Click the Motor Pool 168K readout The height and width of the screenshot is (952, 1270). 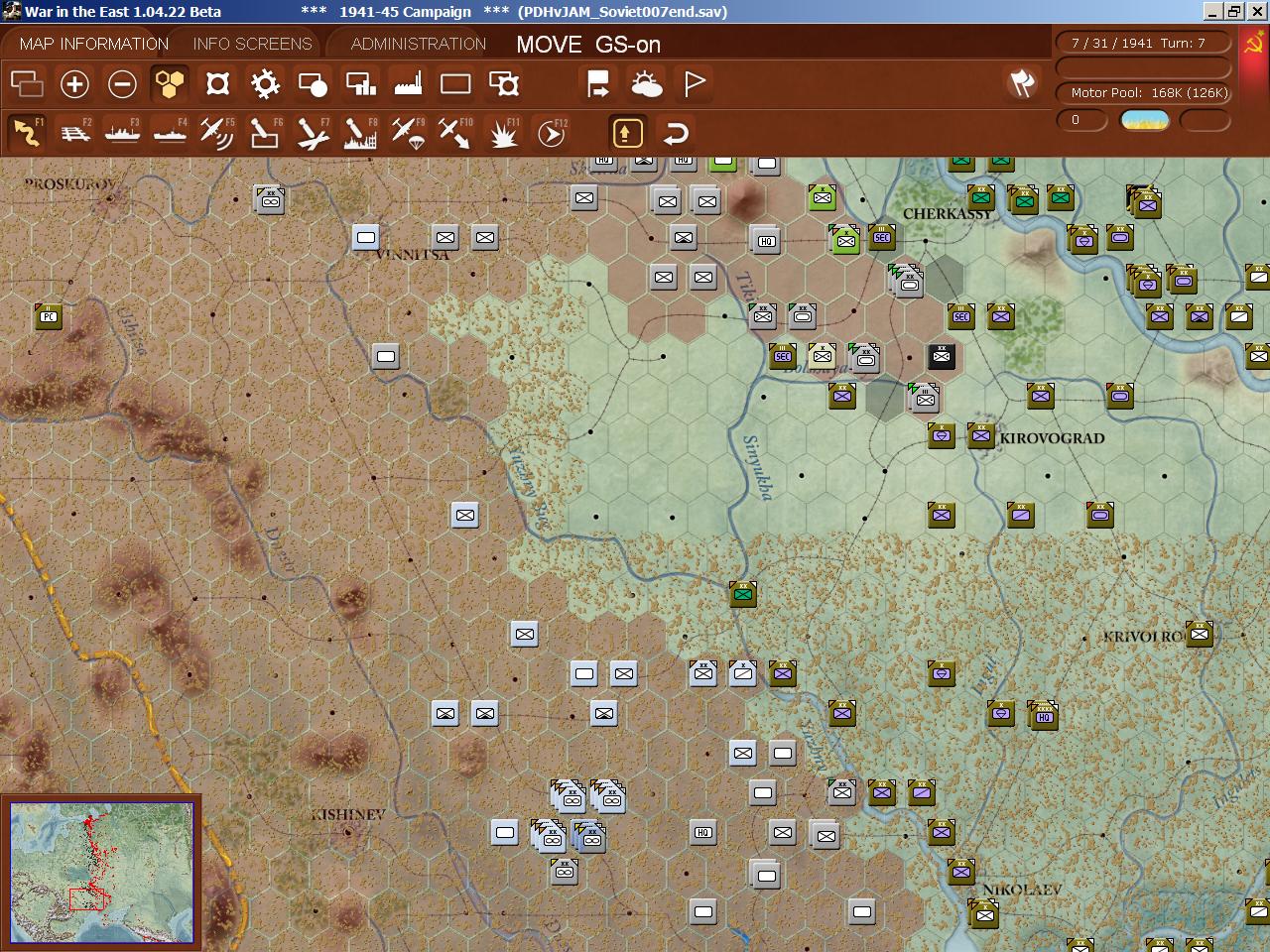[1143, 92]
